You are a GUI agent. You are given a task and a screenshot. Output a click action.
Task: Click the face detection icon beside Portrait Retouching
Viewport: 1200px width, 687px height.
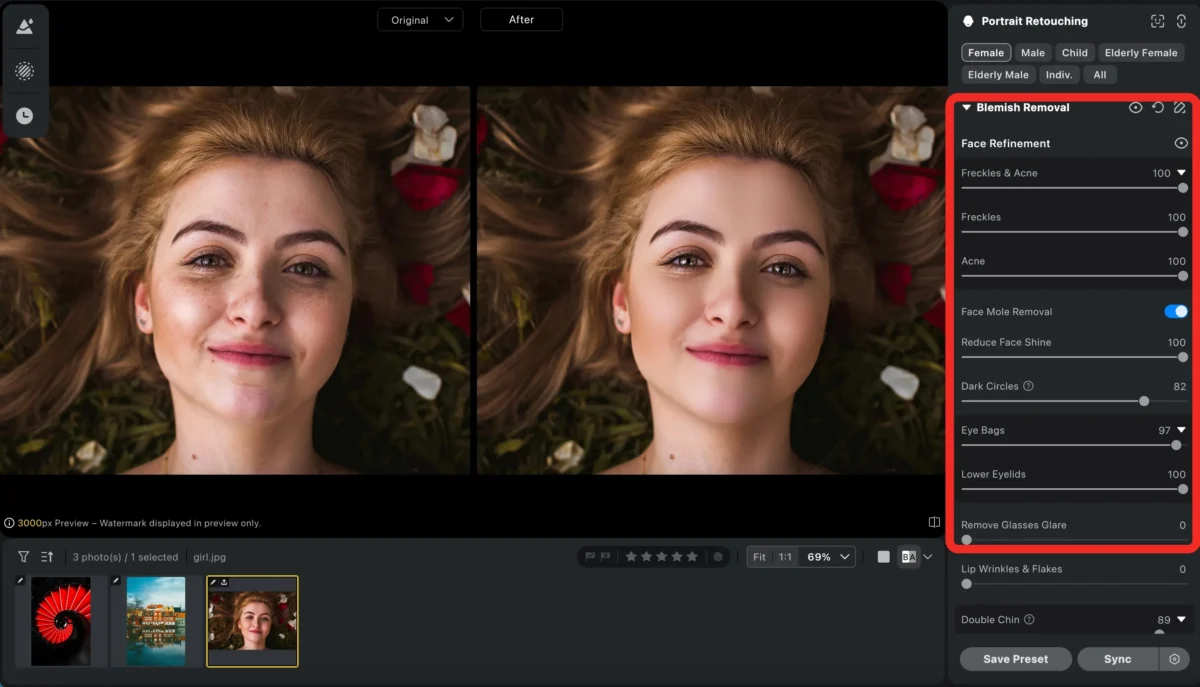[1157, 21]
